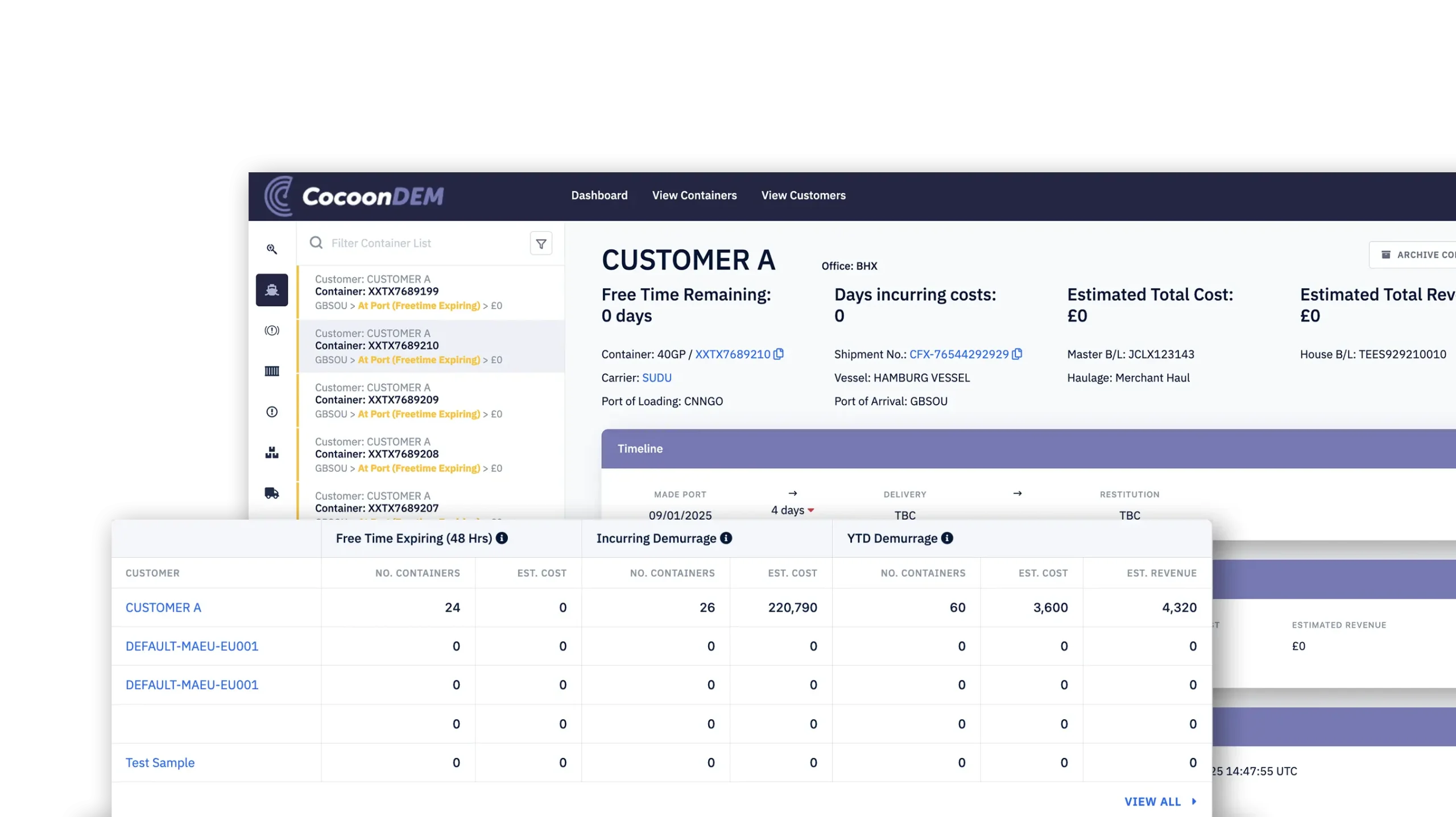
Task: Select the stacked boxes icon in sidebar
Action: click(x=272, y=453)
